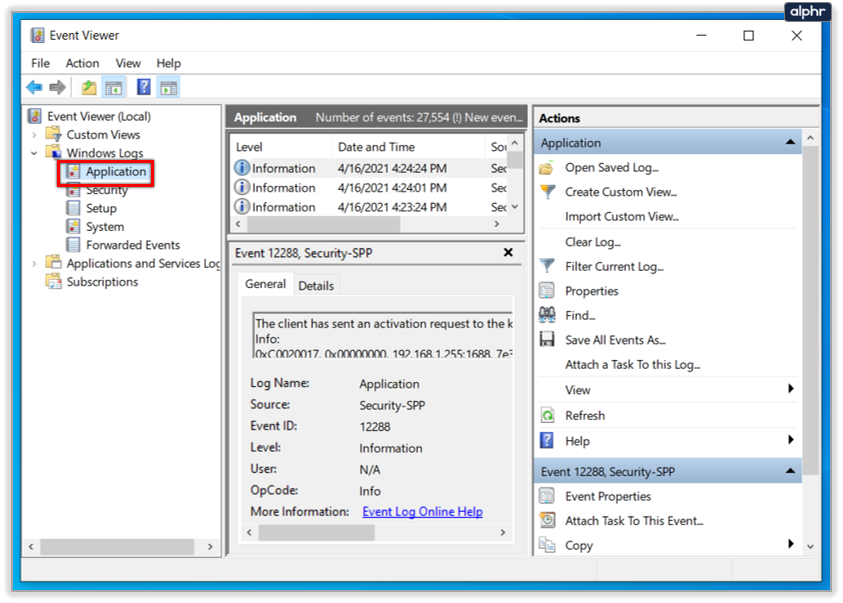Collapse the Application actions section
The width and height of the screenshot is (843, 603).
791,143
